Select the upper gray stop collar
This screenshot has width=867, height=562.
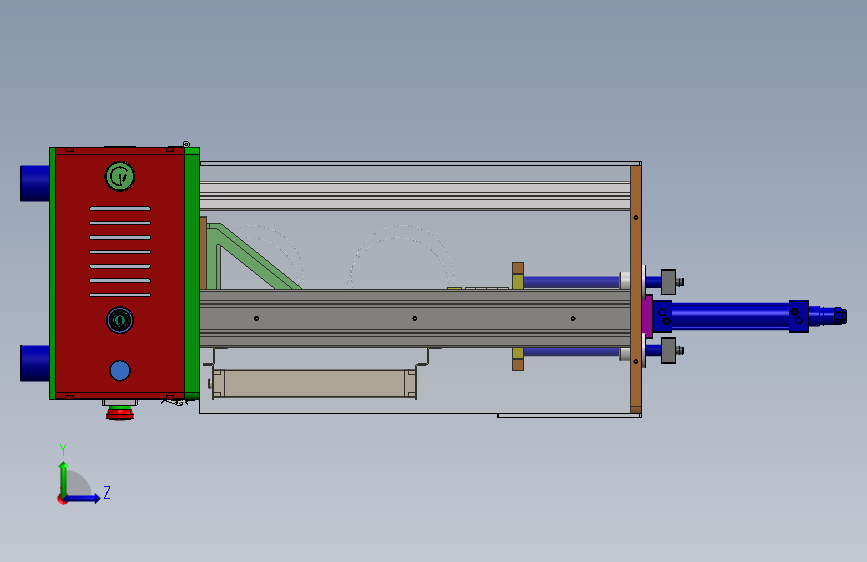(668, 282)
